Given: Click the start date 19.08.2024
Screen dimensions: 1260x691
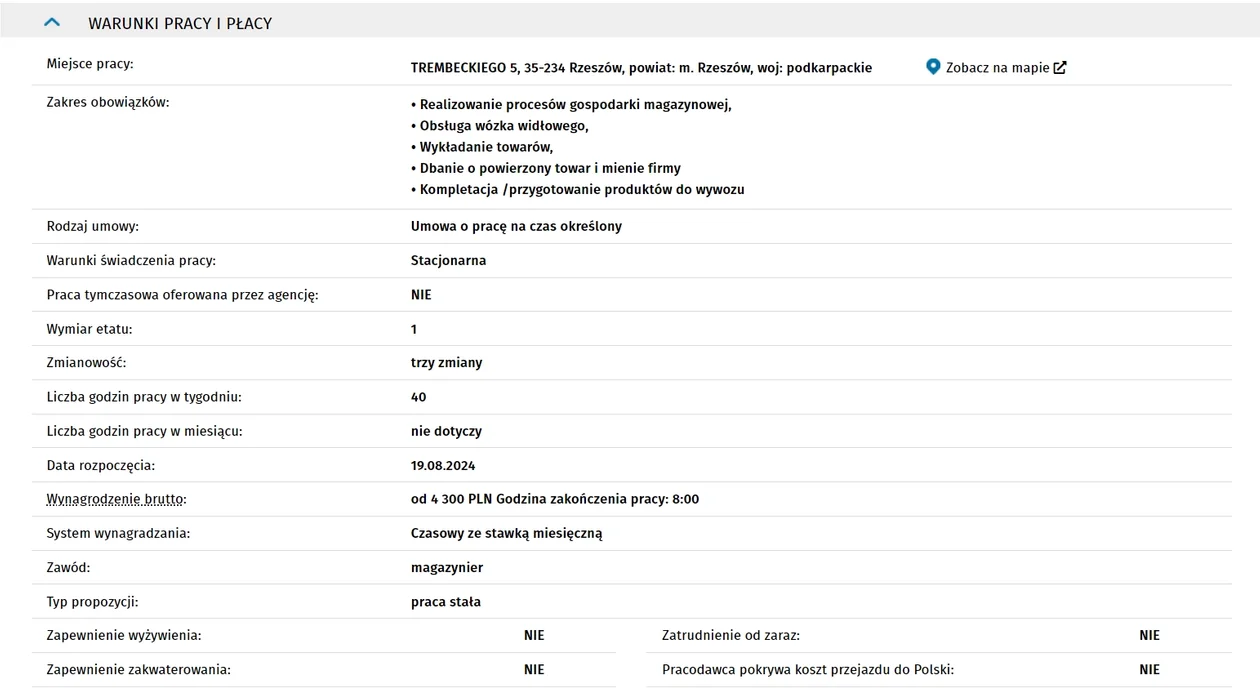Looking at the screenshot, I should pyautogui.click(x=443, y=465).
